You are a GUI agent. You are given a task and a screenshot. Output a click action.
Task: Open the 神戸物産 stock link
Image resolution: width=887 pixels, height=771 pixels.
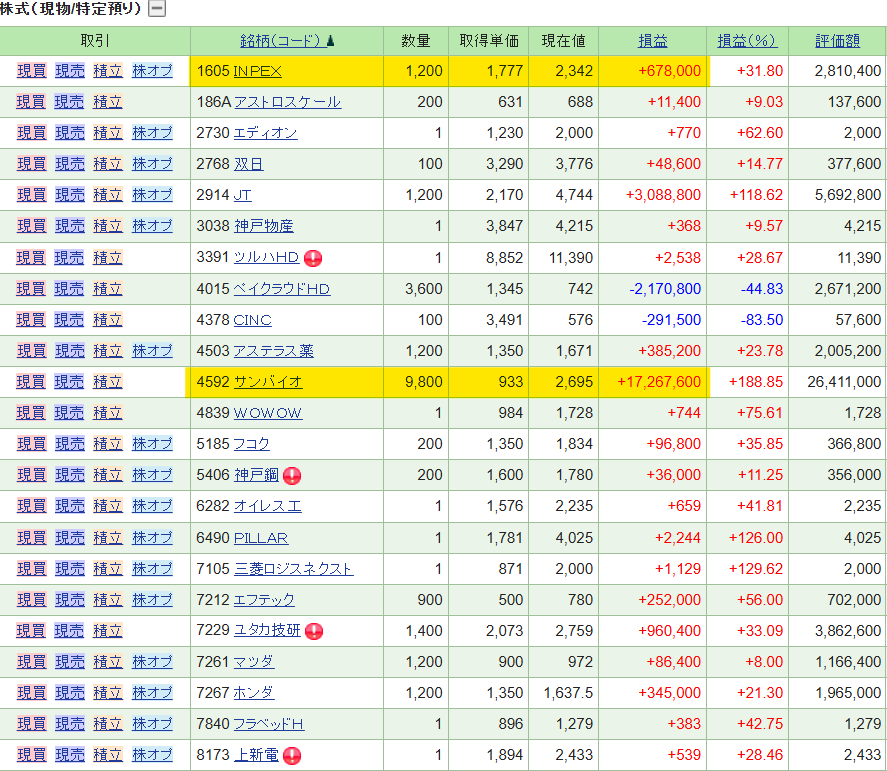click(x=264, y=226)
